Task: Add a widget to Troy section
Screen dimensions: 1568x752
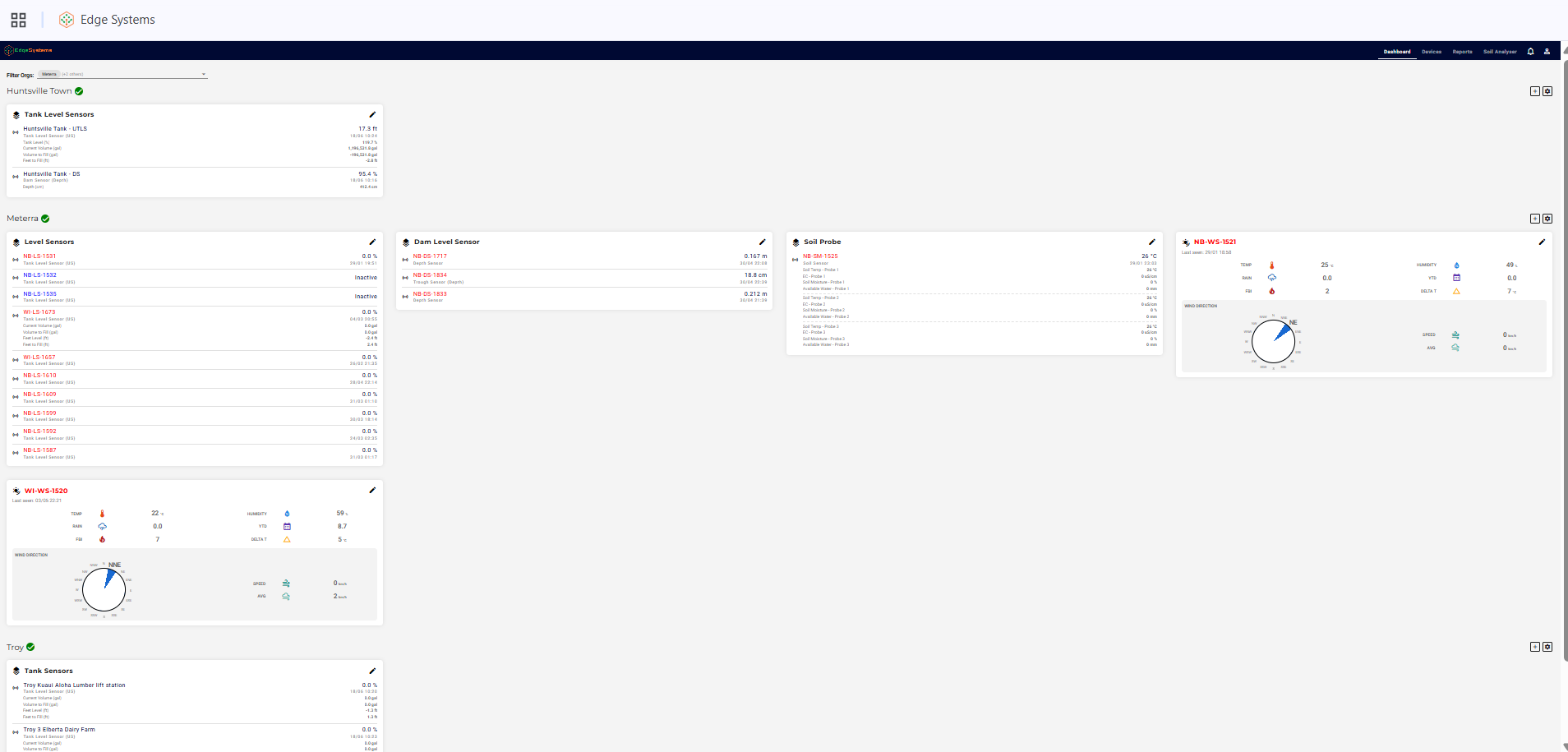Action: point(1534,647)
